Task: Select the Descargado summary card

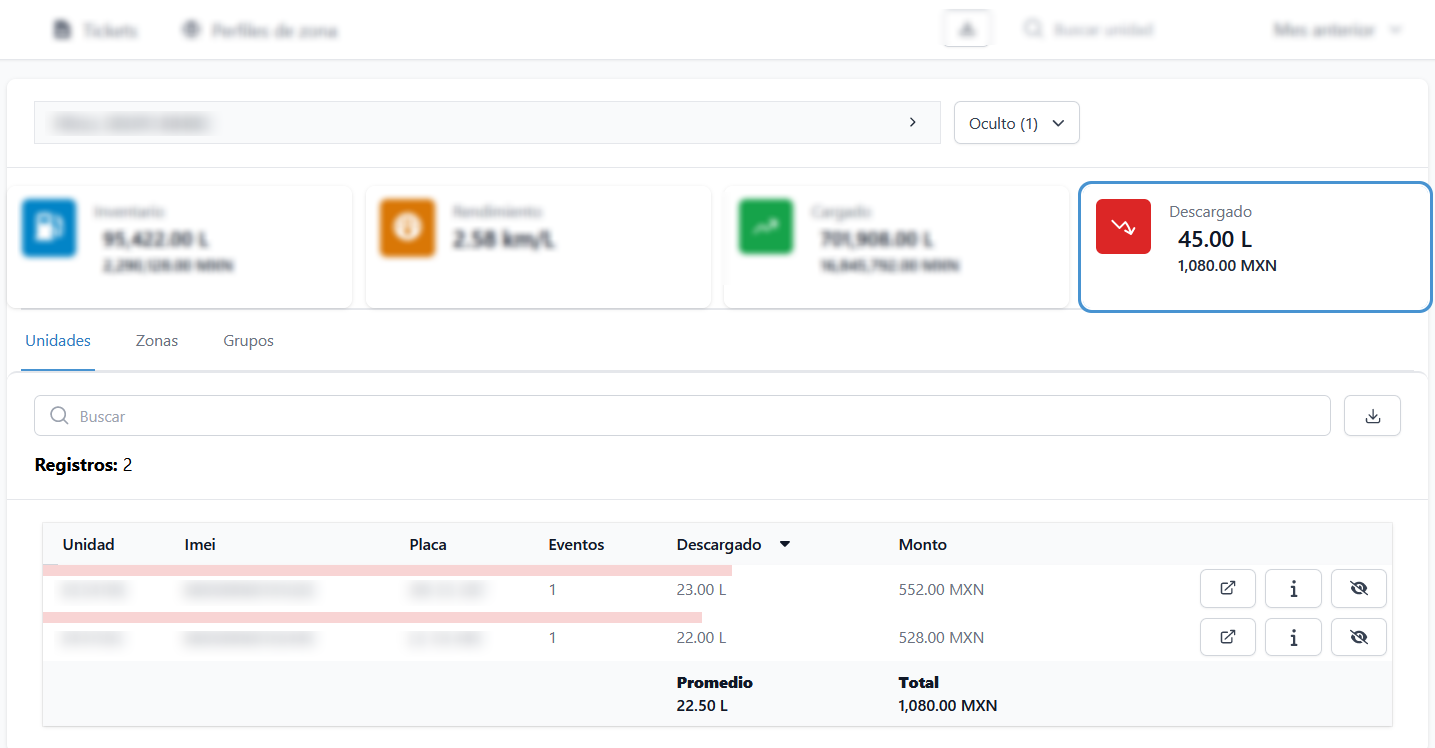Action: pos(1254,247)
